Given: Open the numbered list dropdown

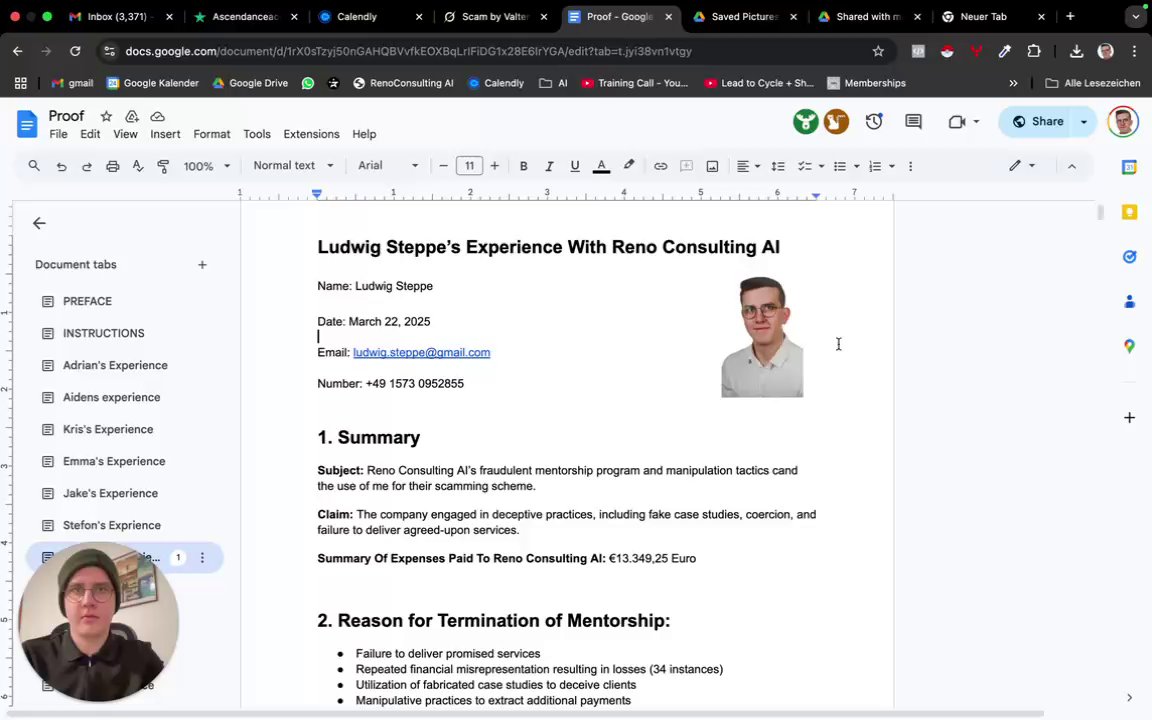Looking at the screenshot, I should [x=882, y=166].
